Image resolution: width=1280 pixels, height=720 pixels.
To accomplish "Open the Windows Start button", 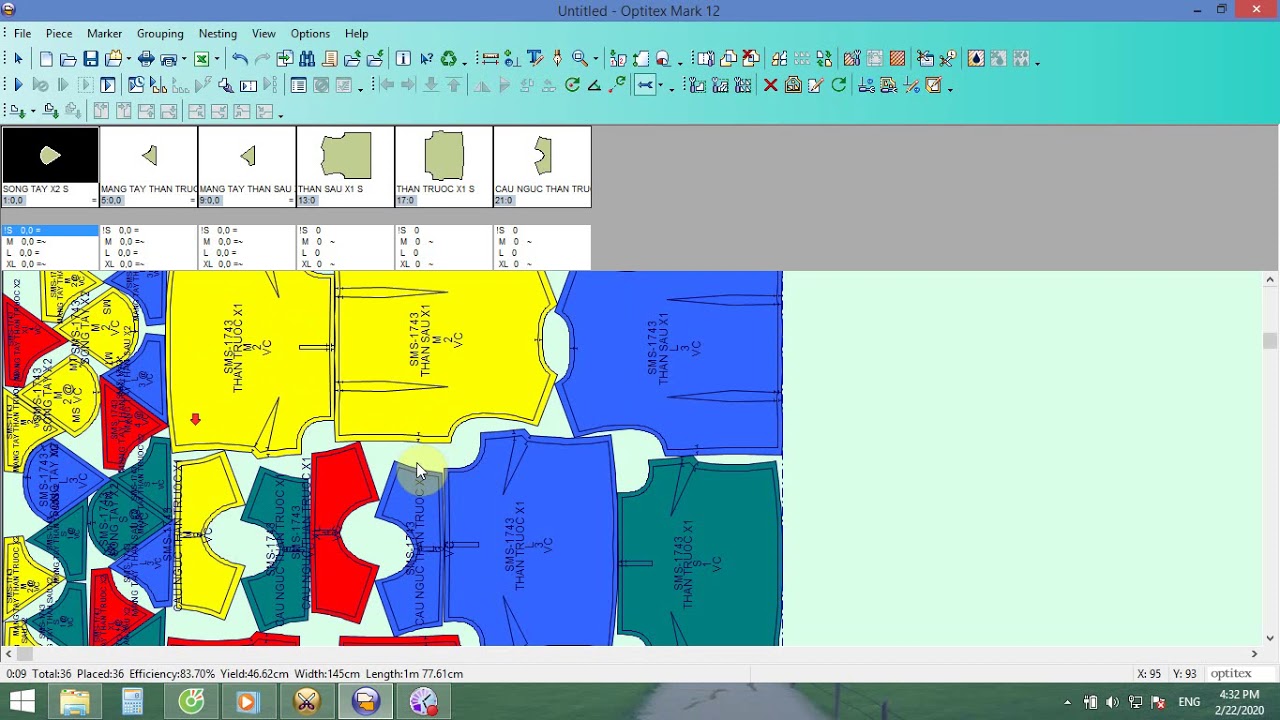I will tap(21, 702).
